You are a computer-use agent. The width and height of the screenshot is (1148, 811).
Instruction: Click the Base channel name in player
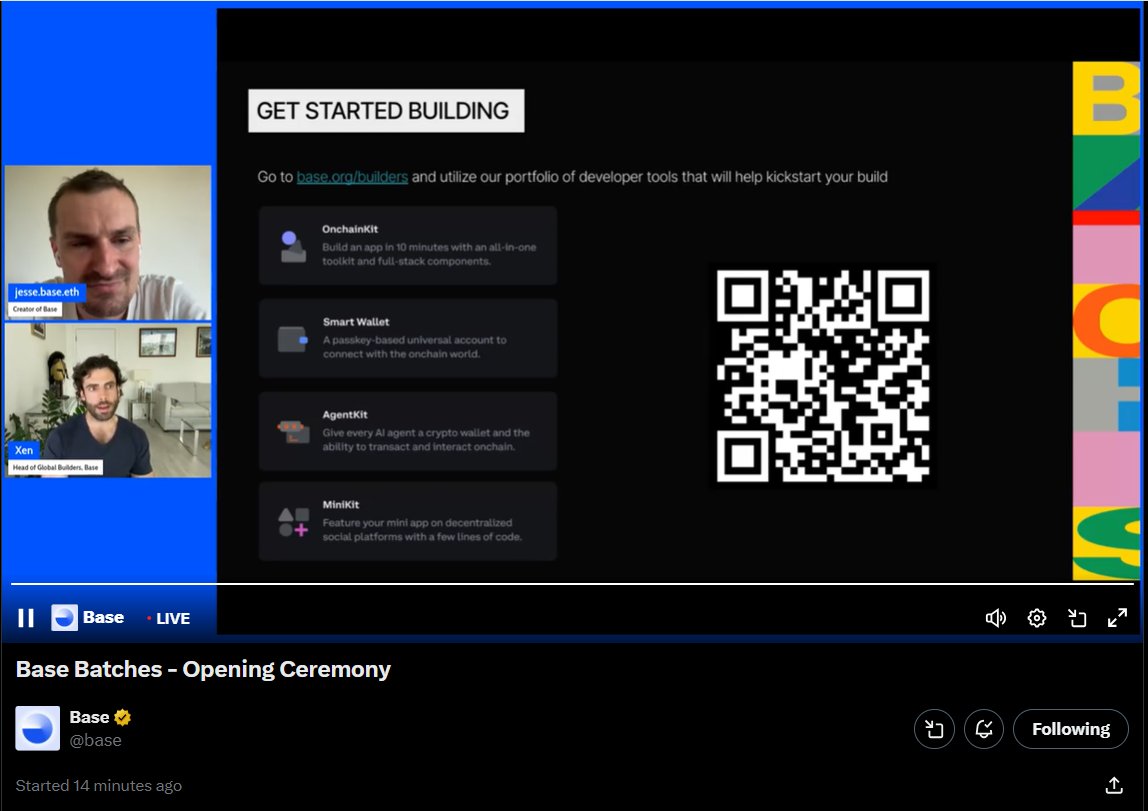coord(103,617)
